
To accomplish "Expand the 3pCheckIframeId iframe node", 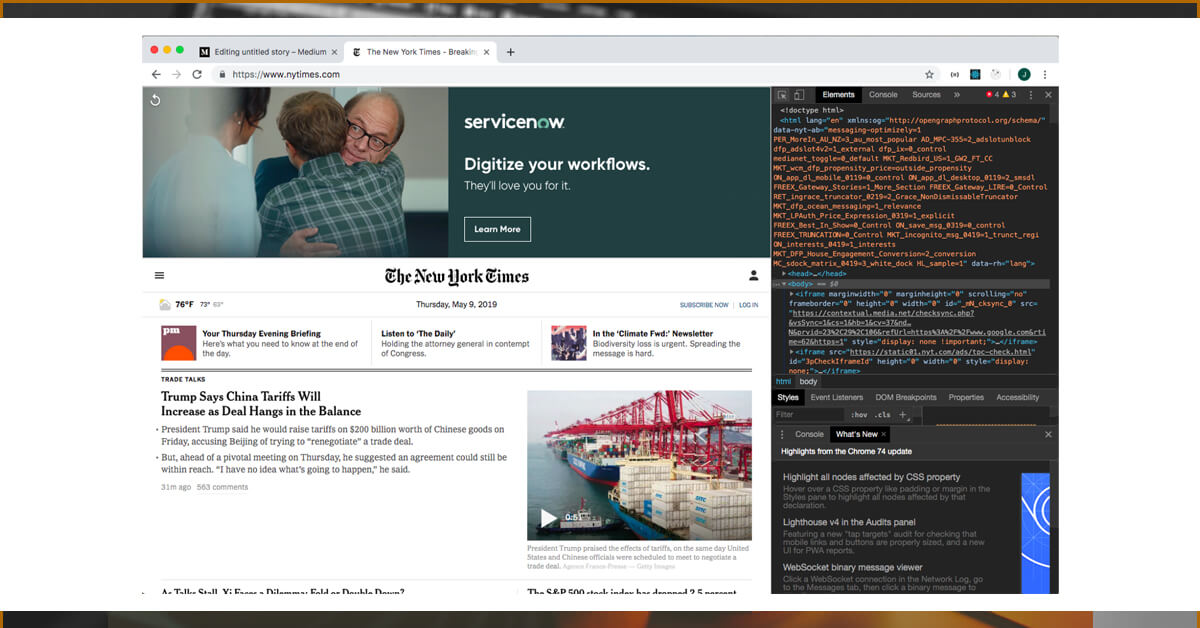I will pos(792,352).
